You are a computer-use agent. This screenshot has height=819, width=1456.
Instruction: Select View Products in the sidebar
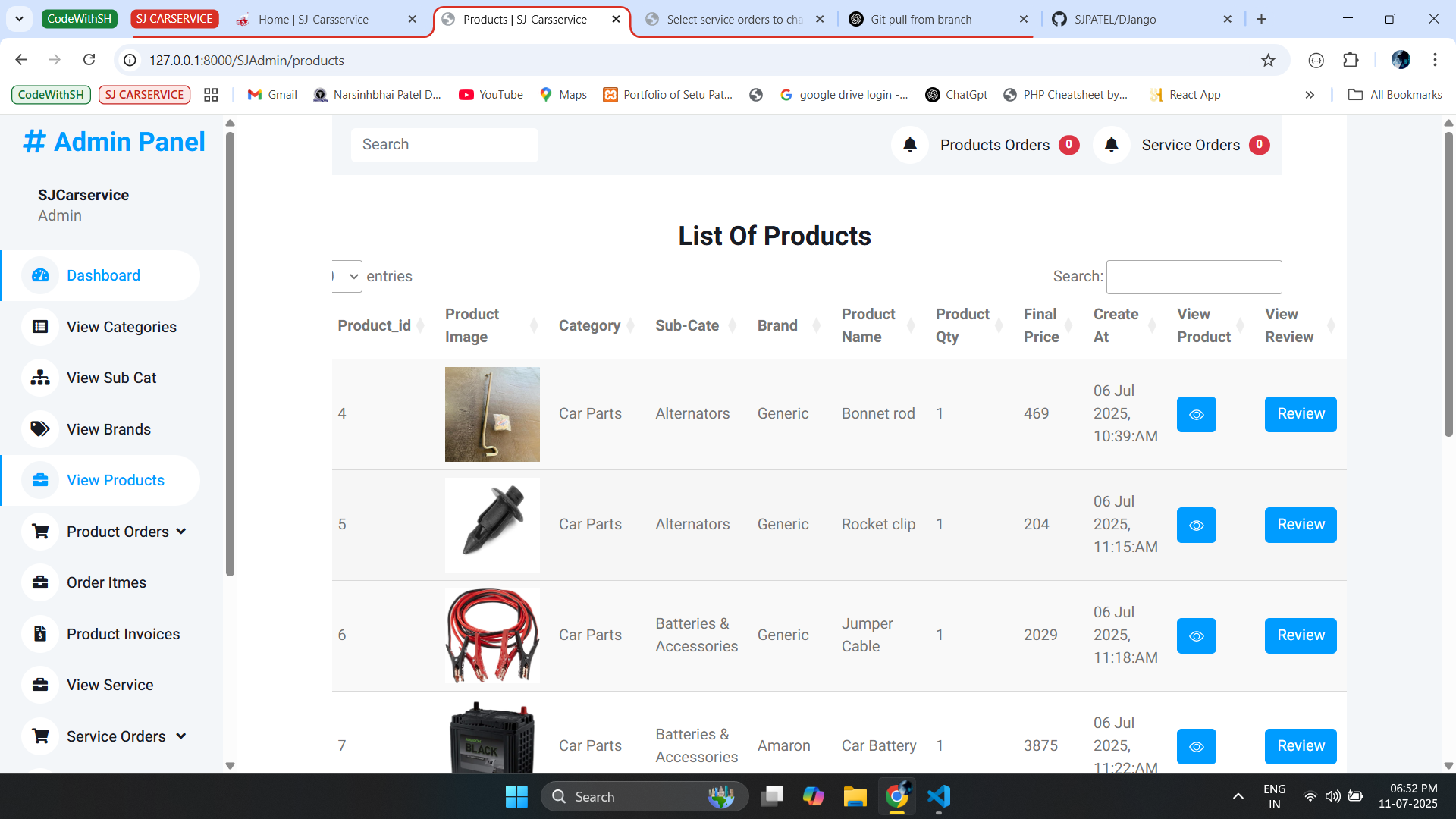[x=115, y=481]
